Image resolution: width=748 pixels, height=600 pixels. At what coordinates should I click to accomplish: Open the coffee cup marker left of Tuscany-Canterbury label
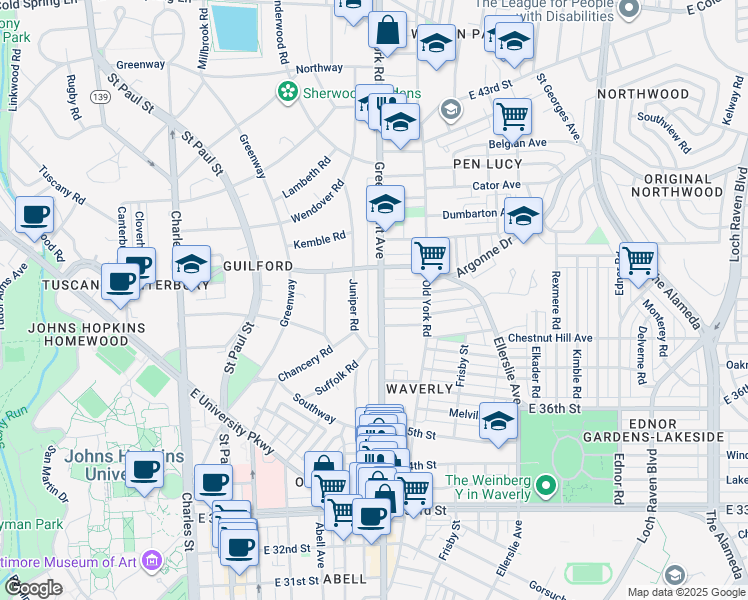click(x=121, y=281)
